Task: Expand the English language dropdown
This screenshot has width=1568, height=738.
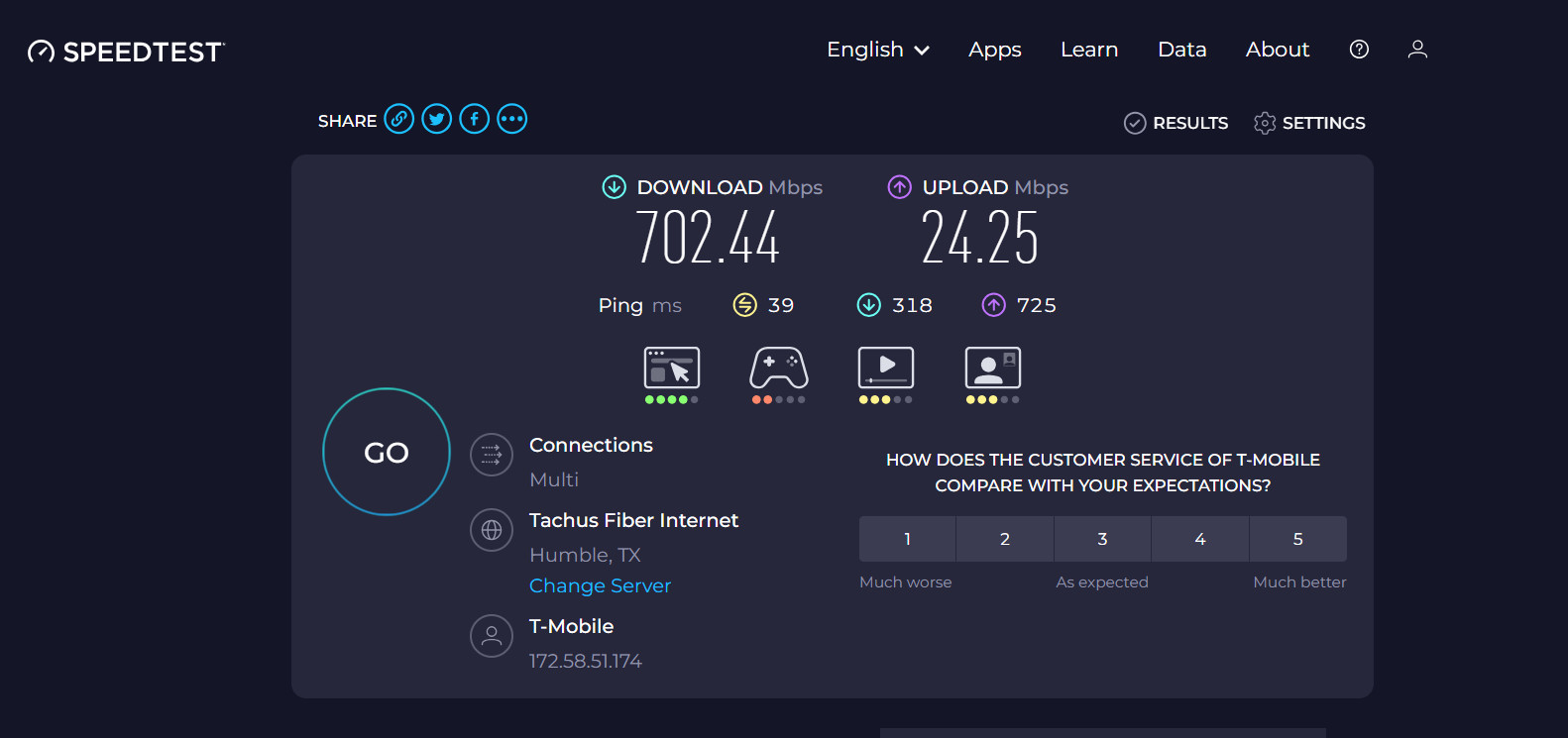Action: pyautogui.click(x=878, y=50)
